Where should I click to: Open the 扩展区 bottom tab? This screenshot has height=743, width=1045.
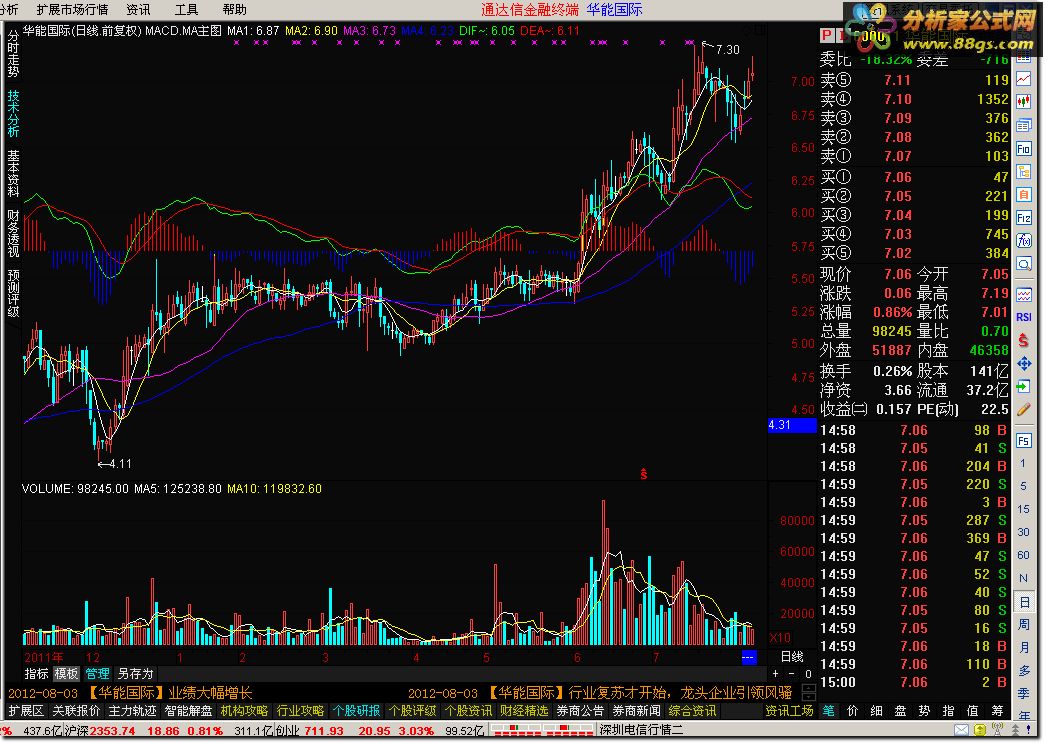25,711
